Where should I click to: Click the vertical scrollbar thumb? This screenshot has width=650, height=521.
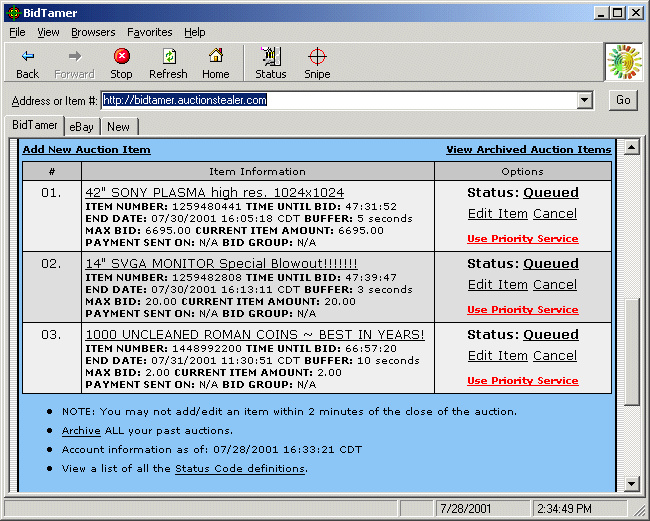[x=632, y=351]
